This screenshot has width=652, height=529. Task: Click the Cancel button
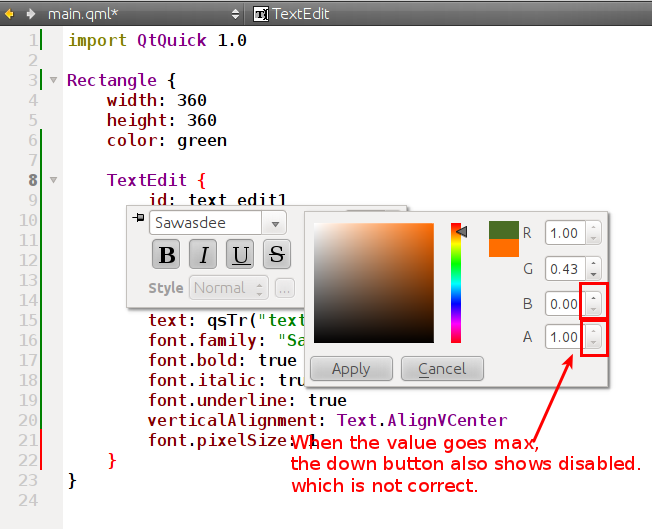442,369
